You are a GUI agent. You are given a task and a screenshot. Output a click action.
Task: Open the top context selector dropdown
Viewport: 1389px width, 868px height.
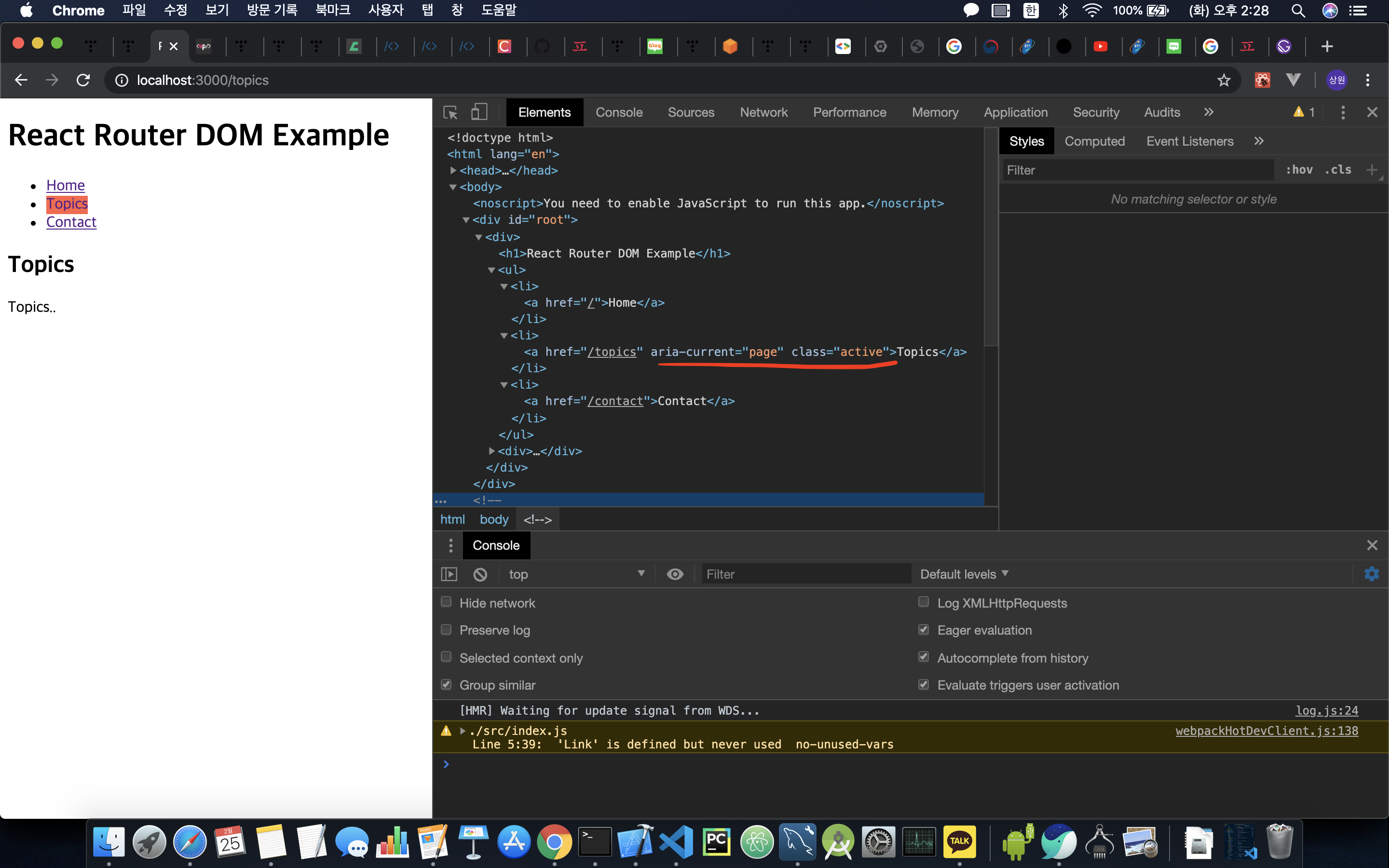coord(576,574)
